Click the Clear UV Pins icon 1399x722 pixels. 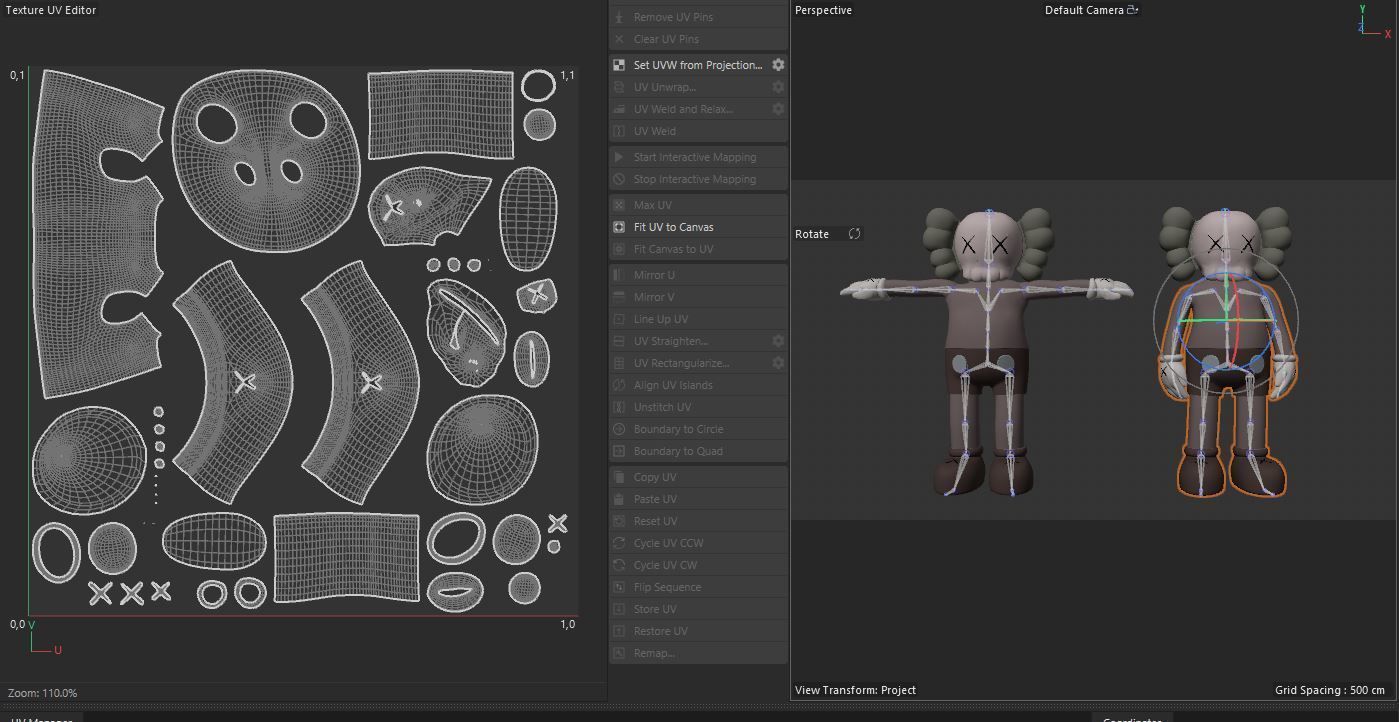coord(619,39)
